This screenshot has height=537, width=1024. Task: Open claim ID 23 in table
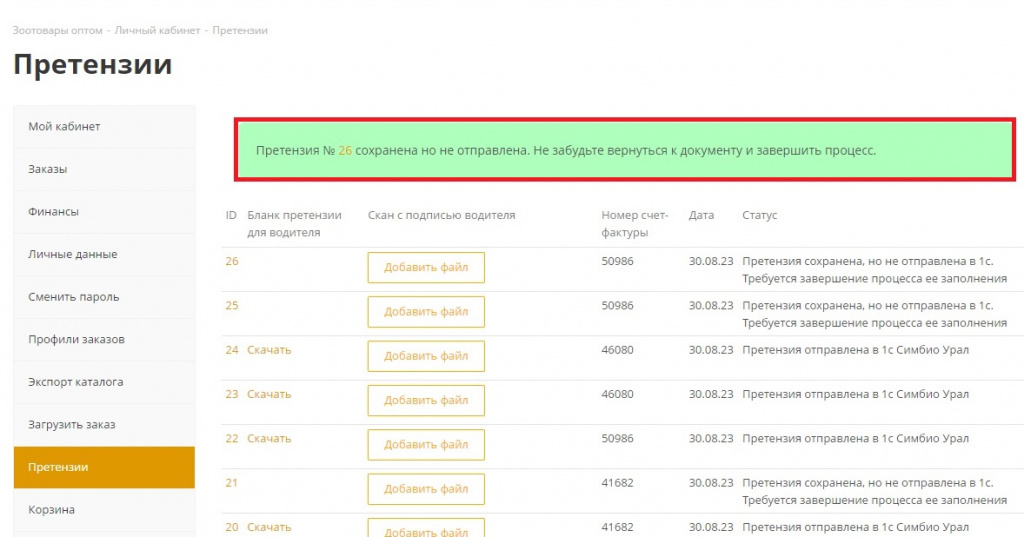pos(232,394)
